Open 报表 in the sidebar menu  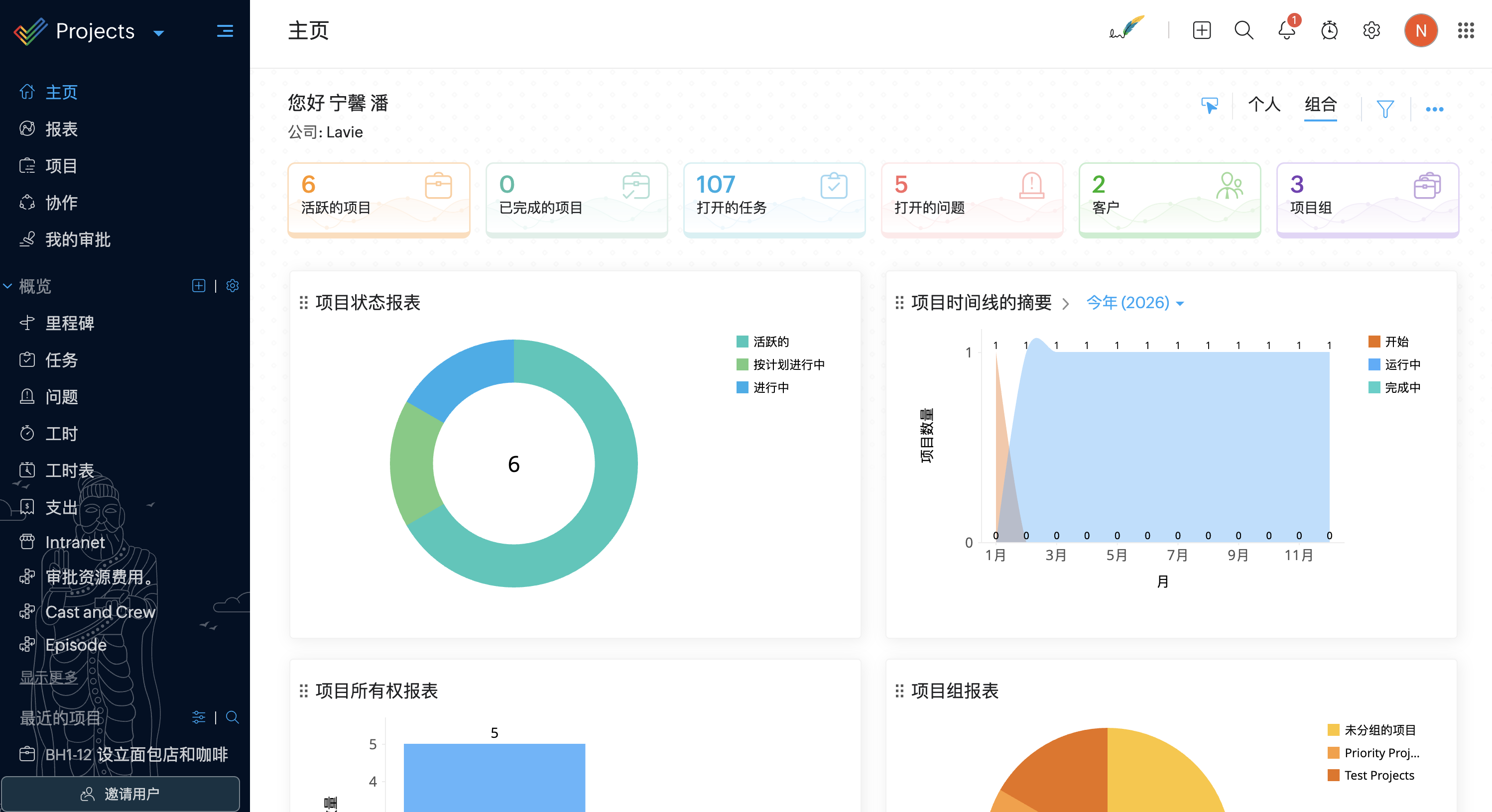click(61, 129)
